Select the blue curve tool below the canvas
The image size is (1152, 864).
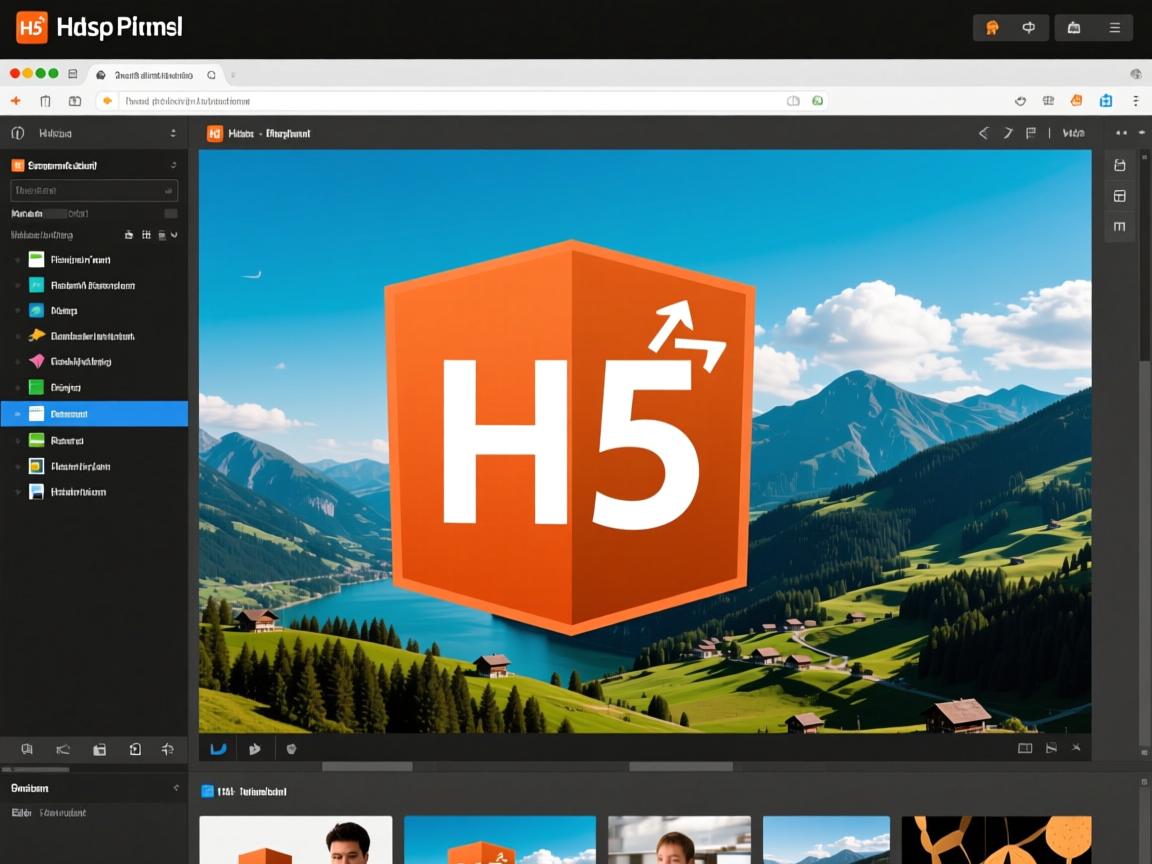[x=218, y=748]
